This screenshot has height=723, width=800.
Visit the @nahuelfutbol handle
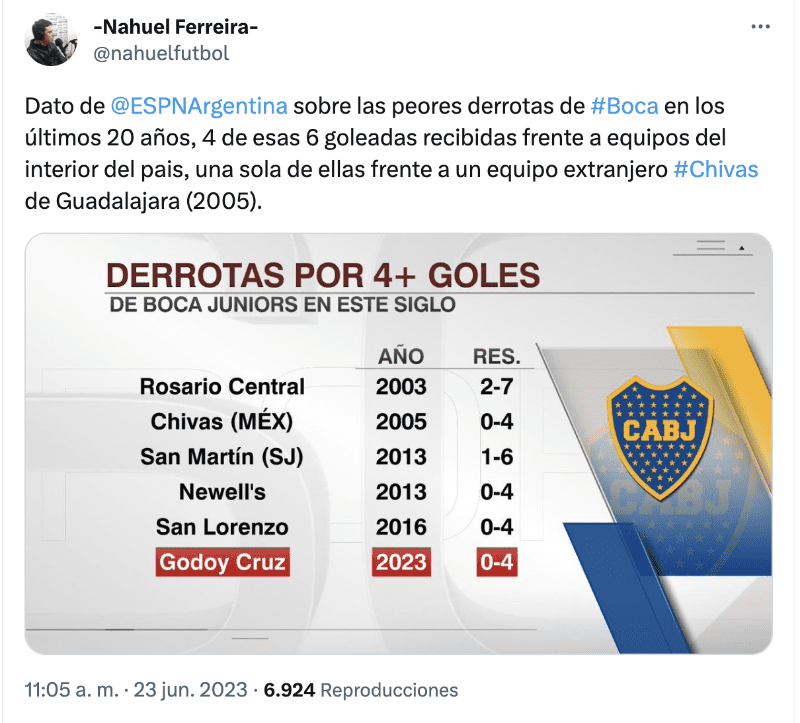coord(161,54)
